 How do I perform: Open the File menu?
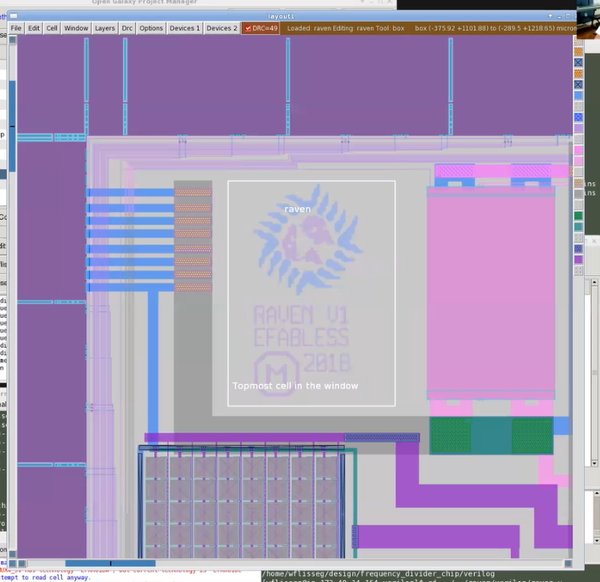tap(16, 28)
